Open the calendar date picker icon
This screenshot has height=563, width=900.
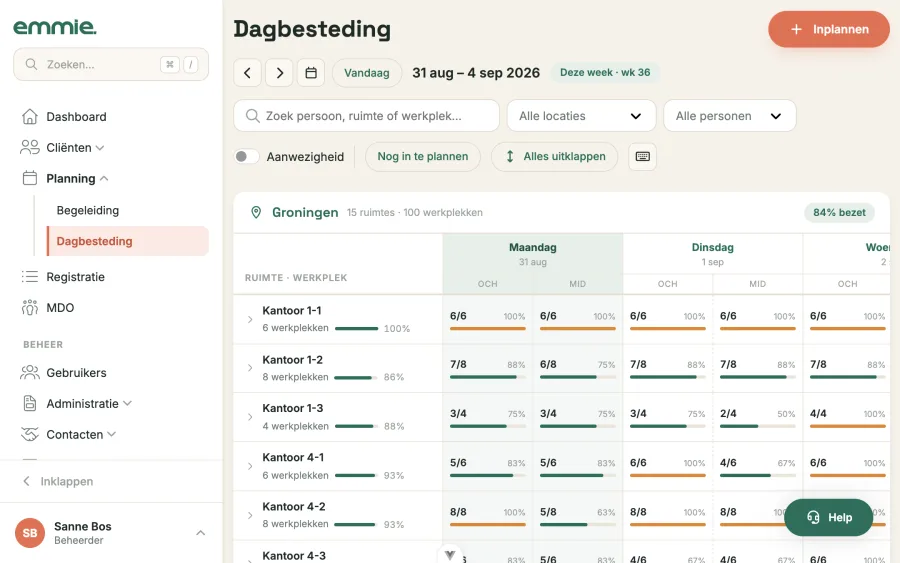click(x=311, y=73)
